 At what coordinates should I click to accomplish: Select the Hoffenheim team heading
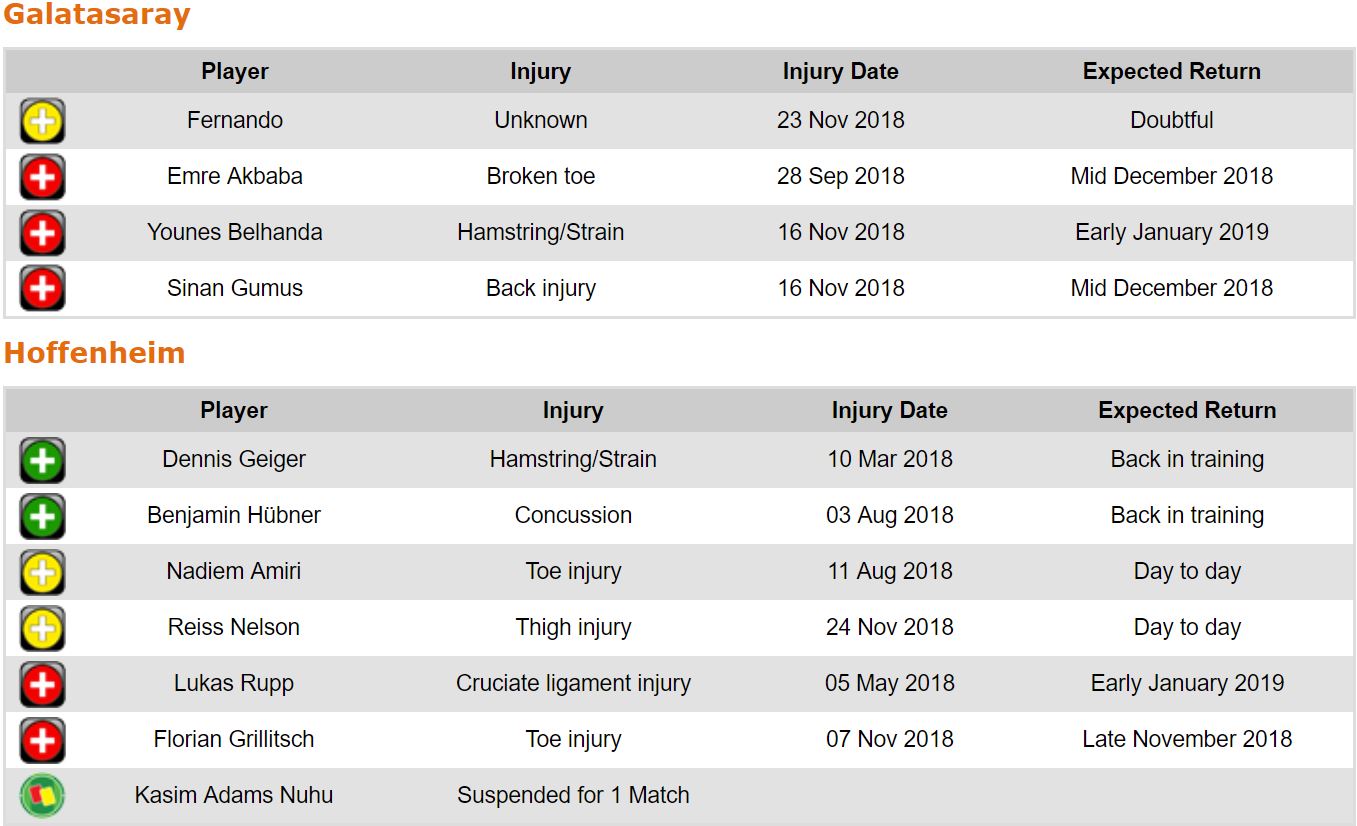[94, 353]
